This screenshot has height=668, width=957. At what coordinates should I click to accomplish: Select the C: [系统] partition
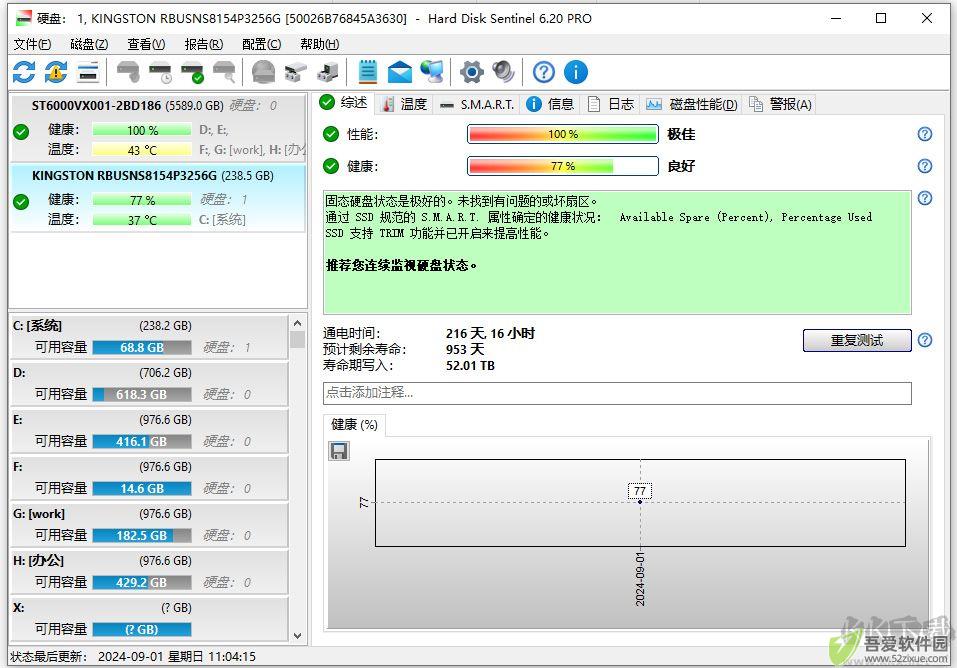point(150,336)
